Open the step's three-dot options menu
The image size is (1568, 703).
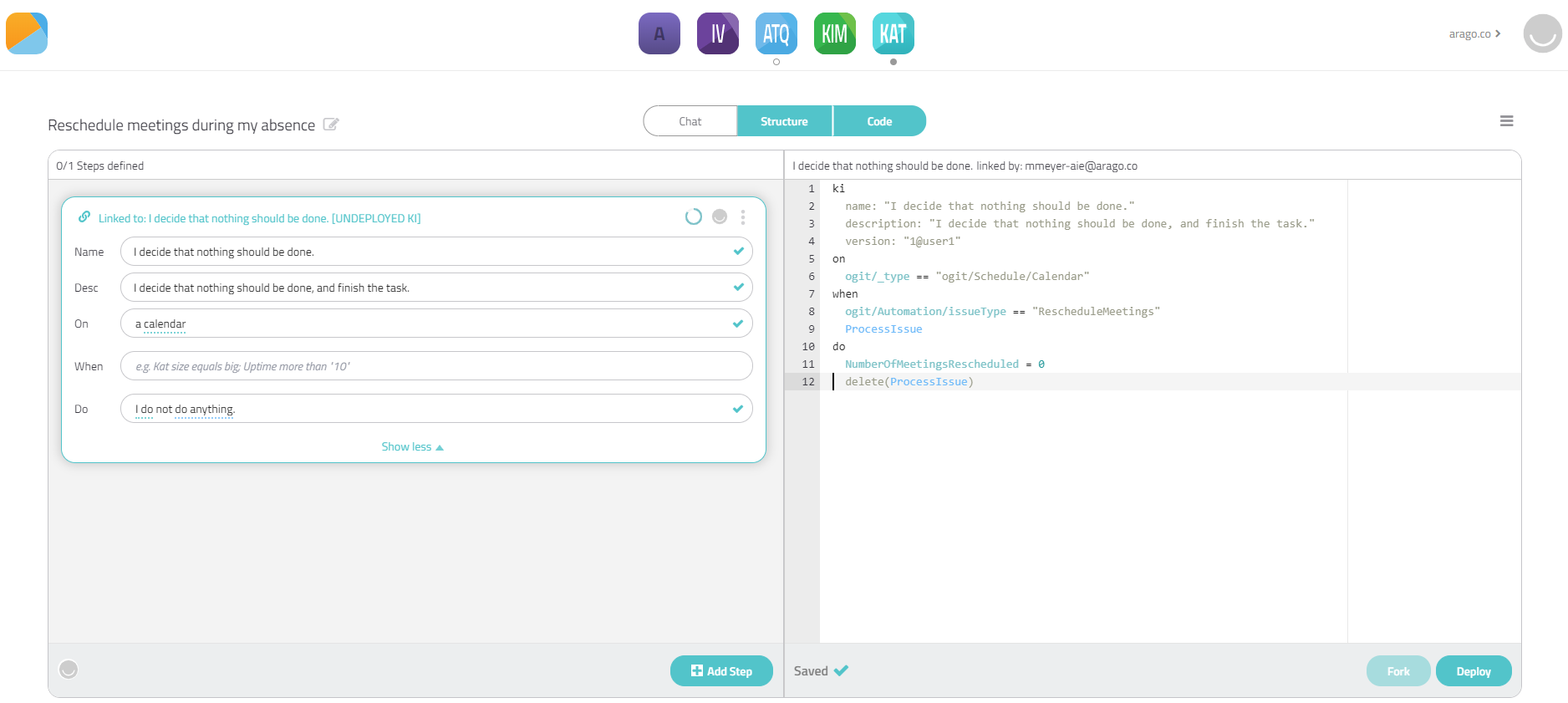click(743, 217)
